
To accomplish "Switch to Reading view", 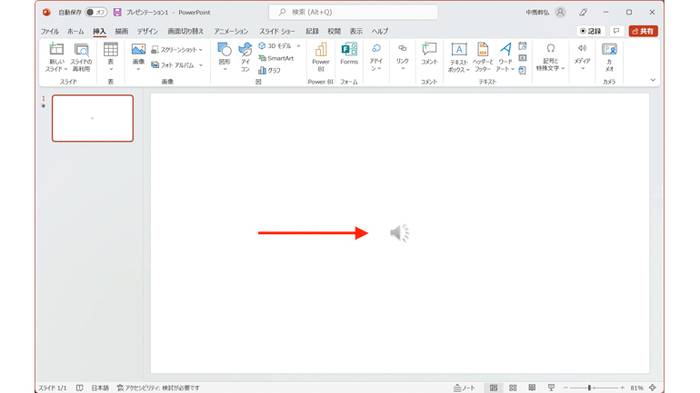I will coord(532,388).
